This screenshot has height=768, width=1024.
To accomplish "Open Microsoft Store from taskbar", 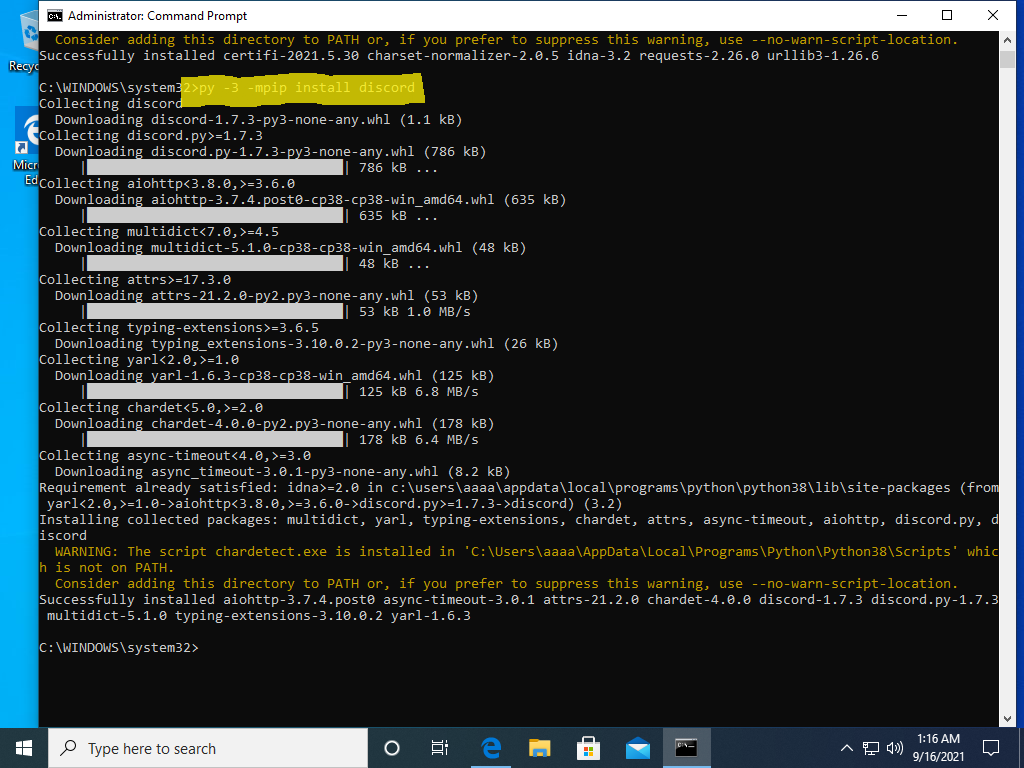I will pyautogui.click(x=588, y=748).
